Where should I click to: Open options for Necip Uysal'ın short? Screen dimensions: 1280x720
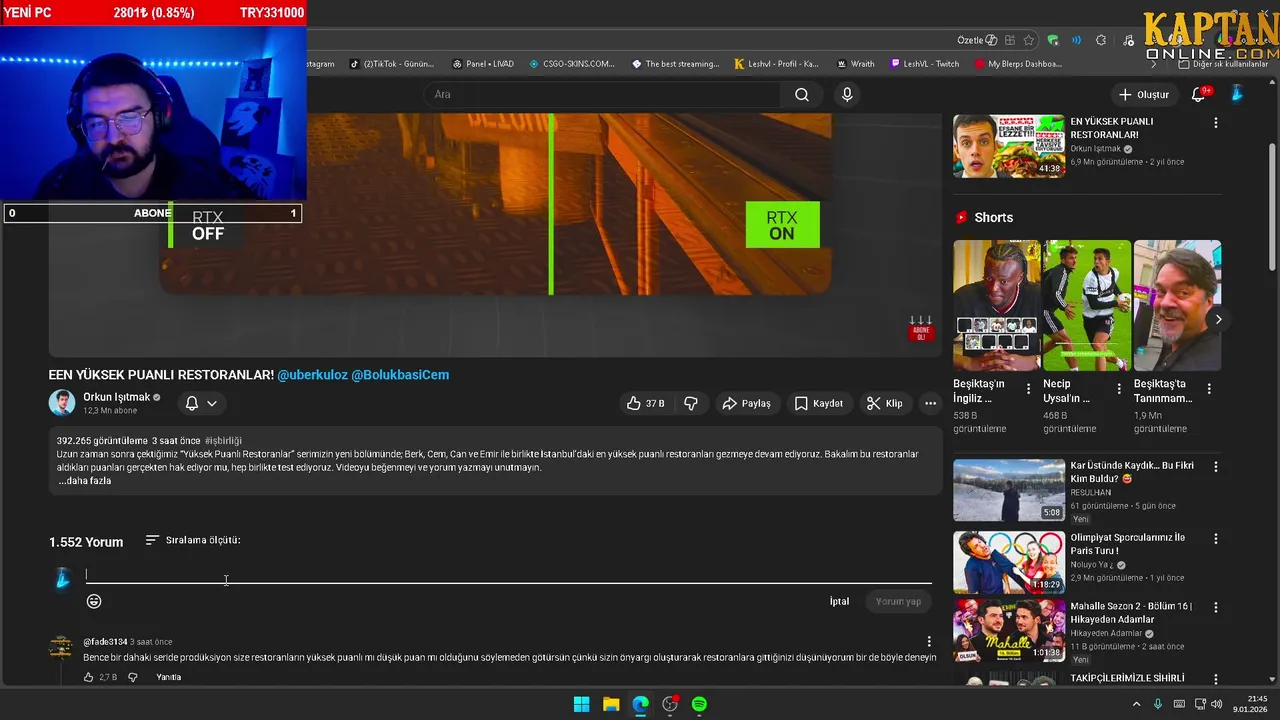click(x=1119, y=389)
